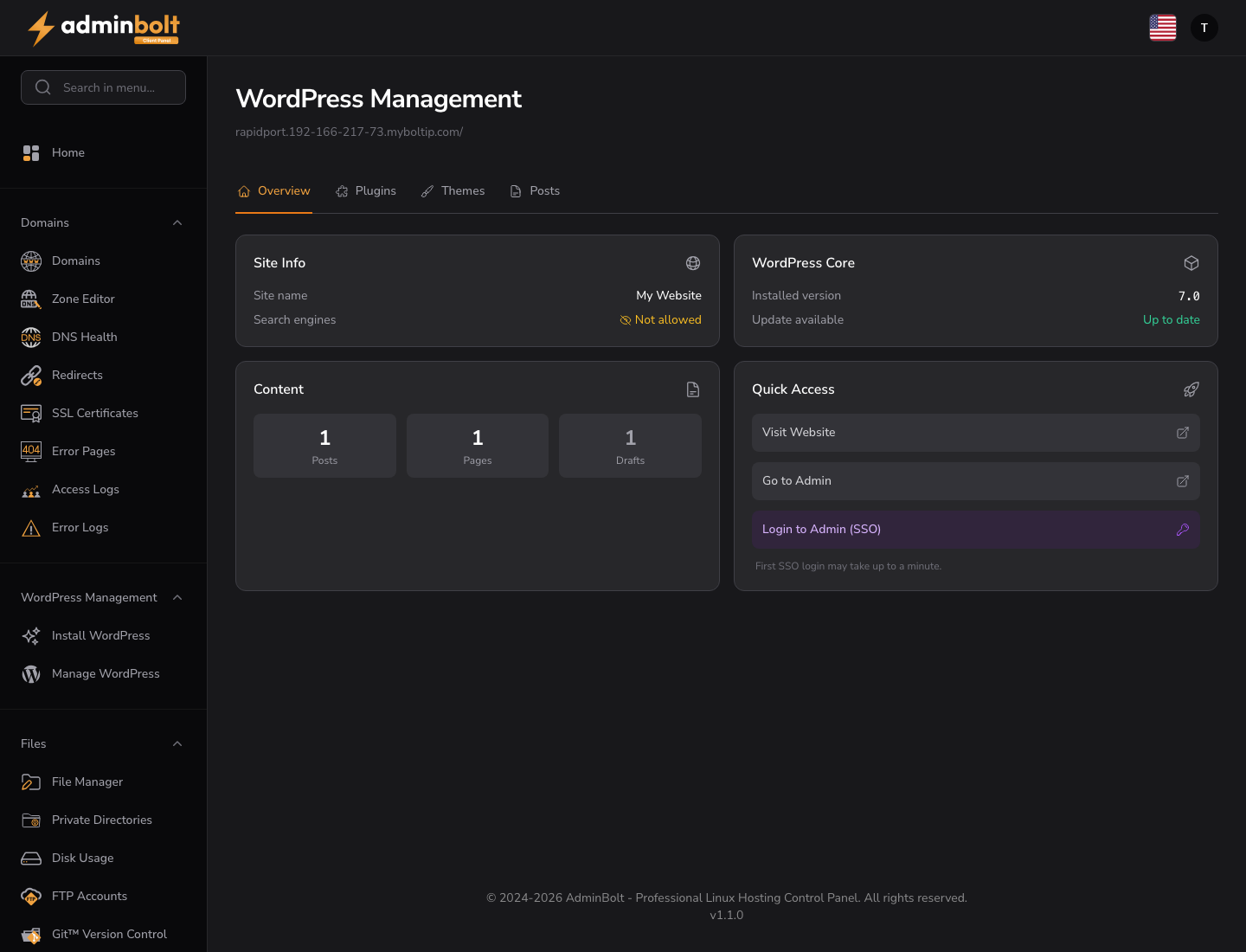Click the Posts count tile
This screenshot has width=1246, height=952.
point(324,446)
